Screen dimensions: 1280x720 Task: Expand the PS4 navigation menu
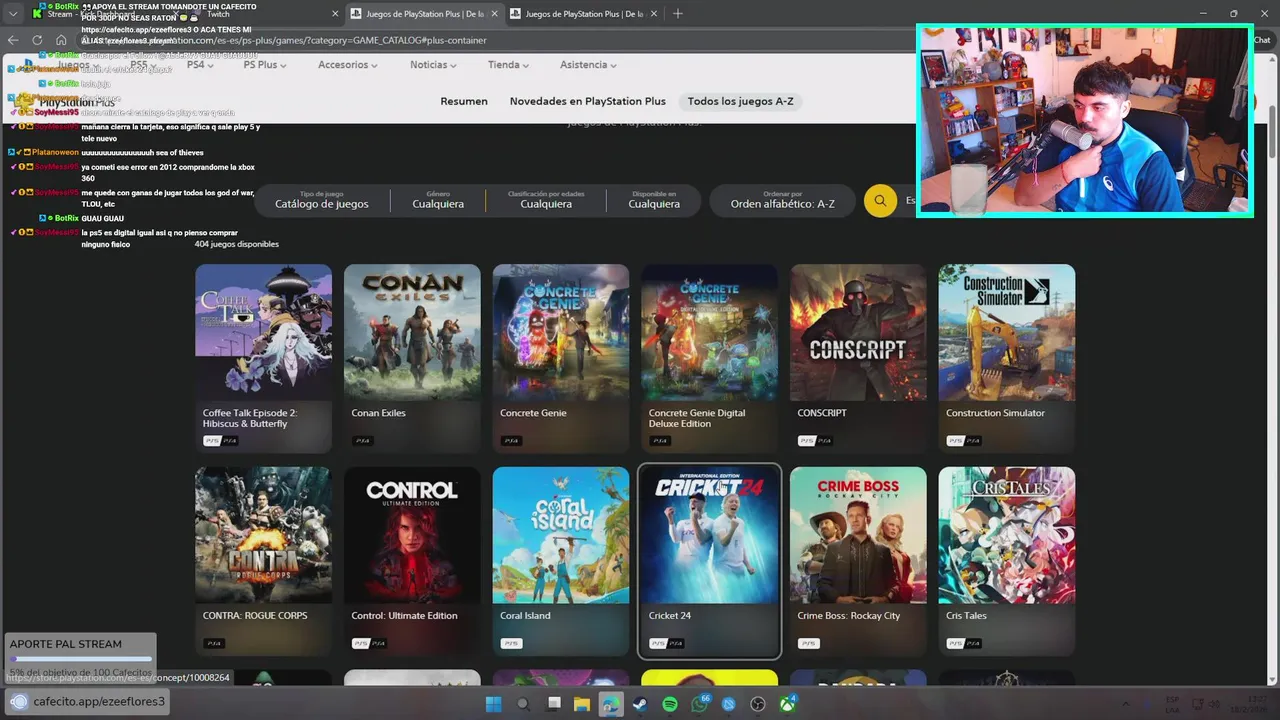201,65
